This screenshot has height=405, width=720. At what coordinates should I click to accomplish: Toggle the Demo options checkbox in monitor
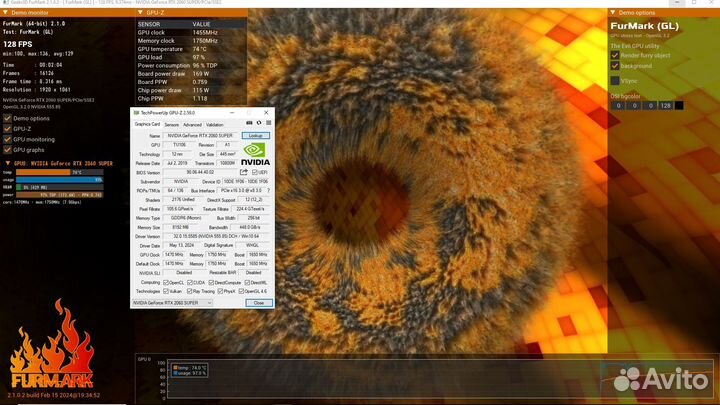7,118
